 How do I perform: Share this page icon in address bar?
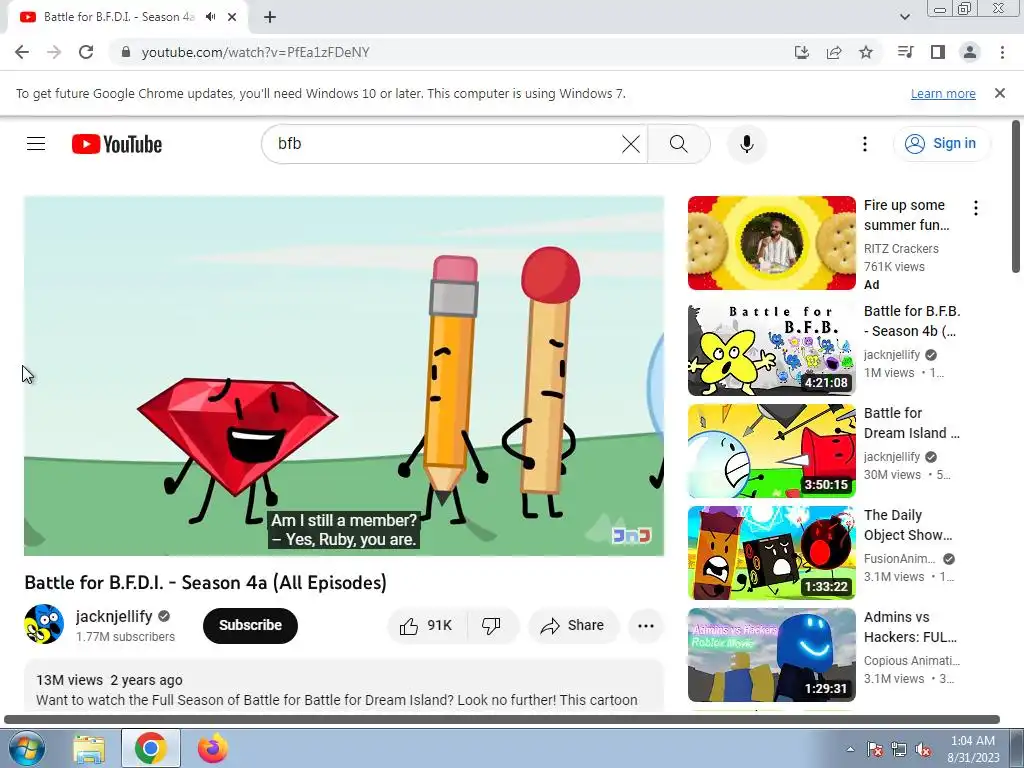tap(833, 52)
